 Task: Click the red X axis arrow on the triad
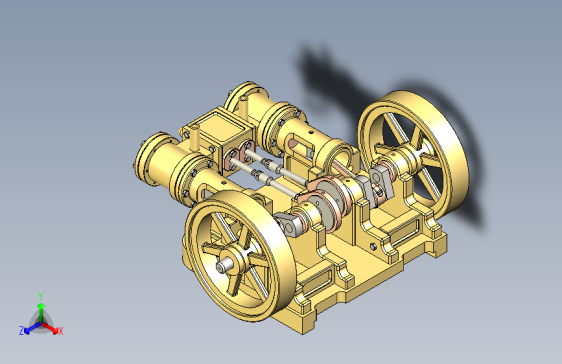pyautogui.click(x=50, y=327)
